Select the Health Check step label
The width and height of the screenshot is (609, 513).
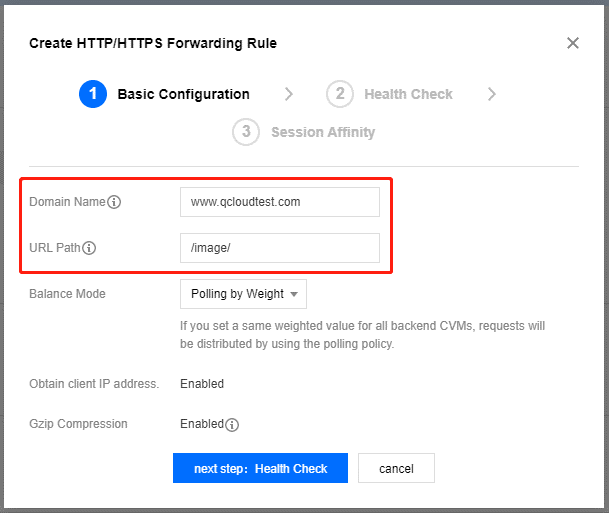coord(408,94)
